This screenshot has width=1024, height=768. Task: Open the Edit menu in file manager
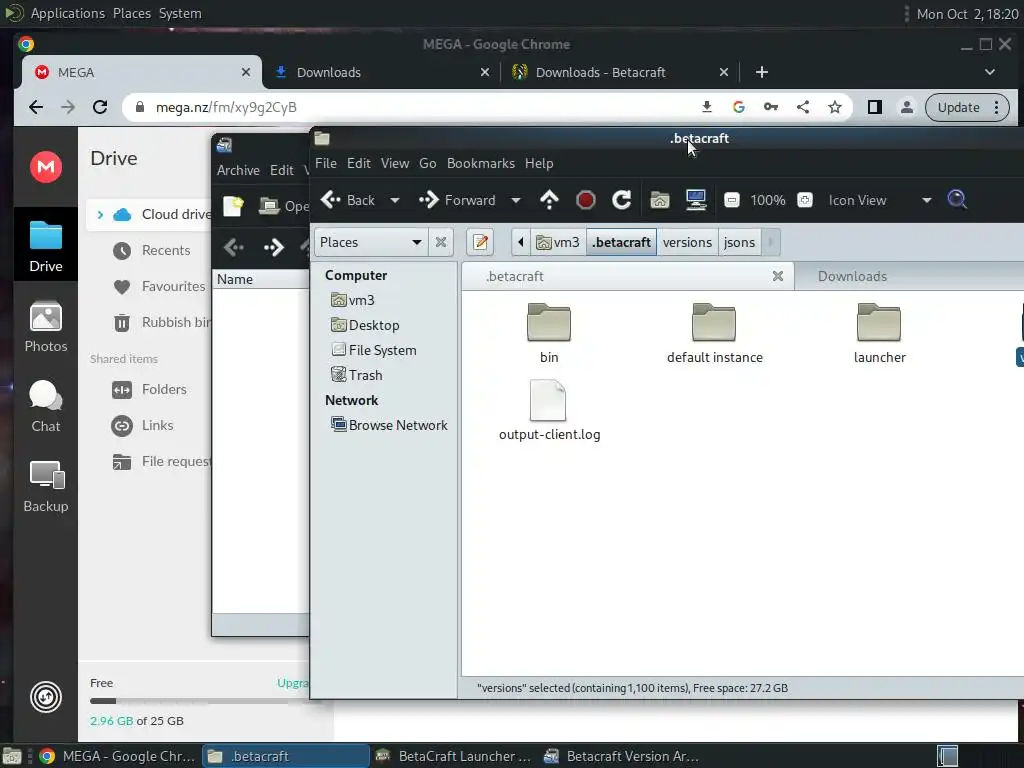(x=359, y=163)
